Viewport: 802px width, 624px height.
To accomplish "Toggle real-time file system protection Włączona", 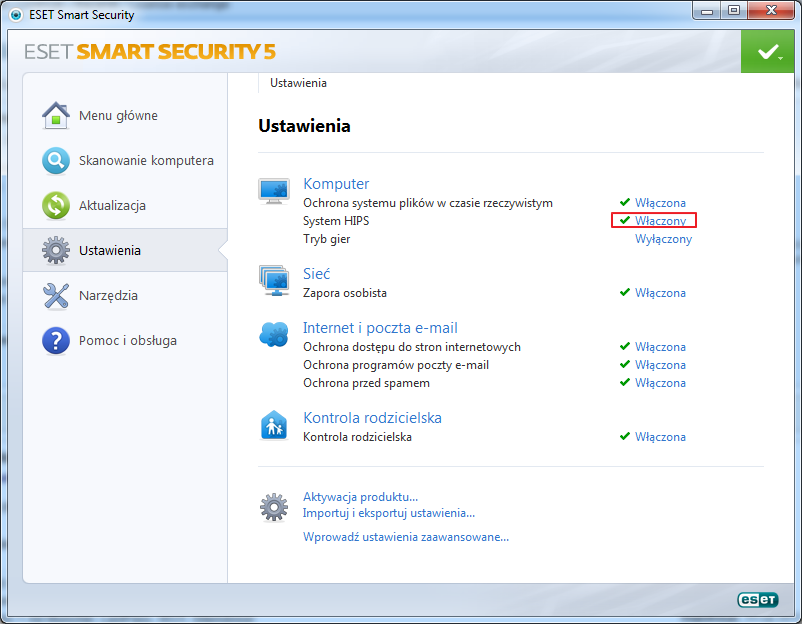I will tap(660, 203).
